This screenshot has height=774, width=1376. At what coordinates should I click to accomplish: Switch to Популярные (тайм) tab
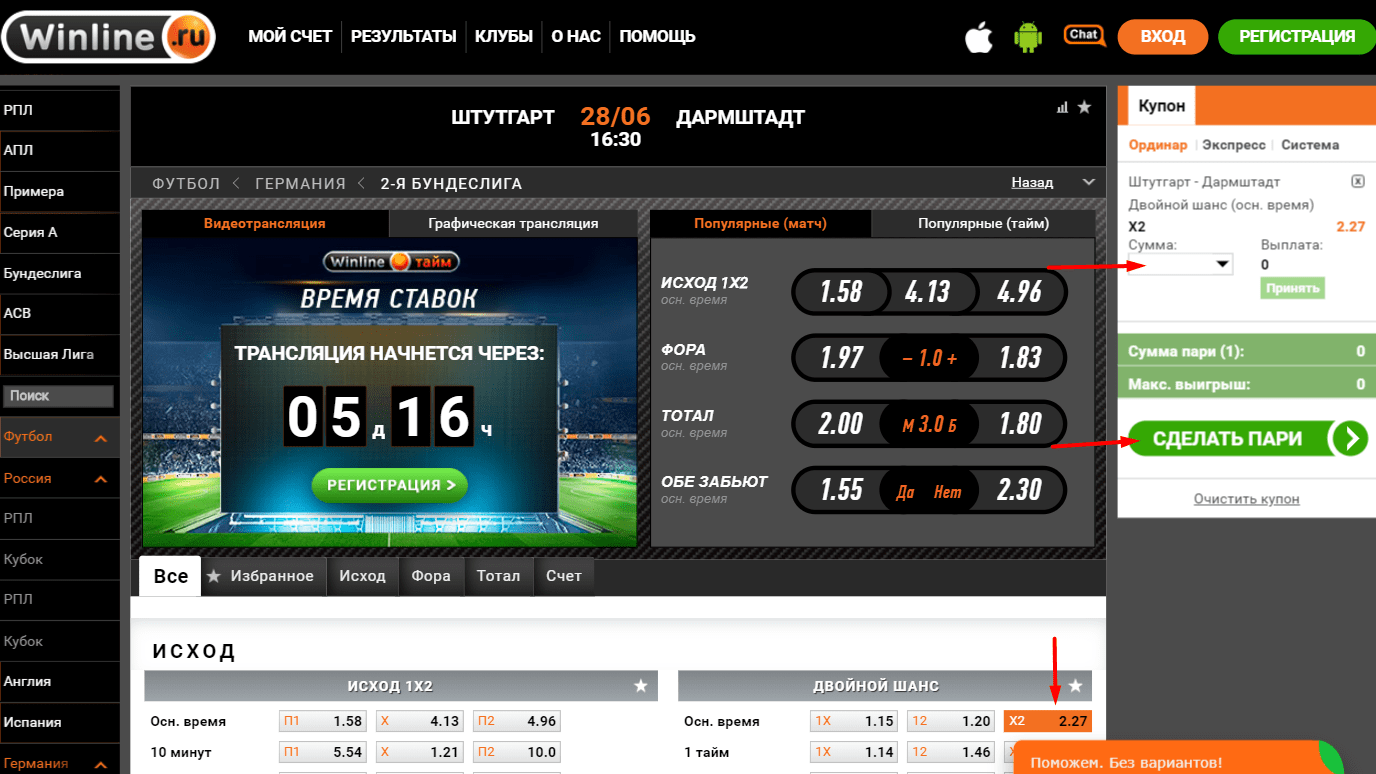click(x=984, y=223)
